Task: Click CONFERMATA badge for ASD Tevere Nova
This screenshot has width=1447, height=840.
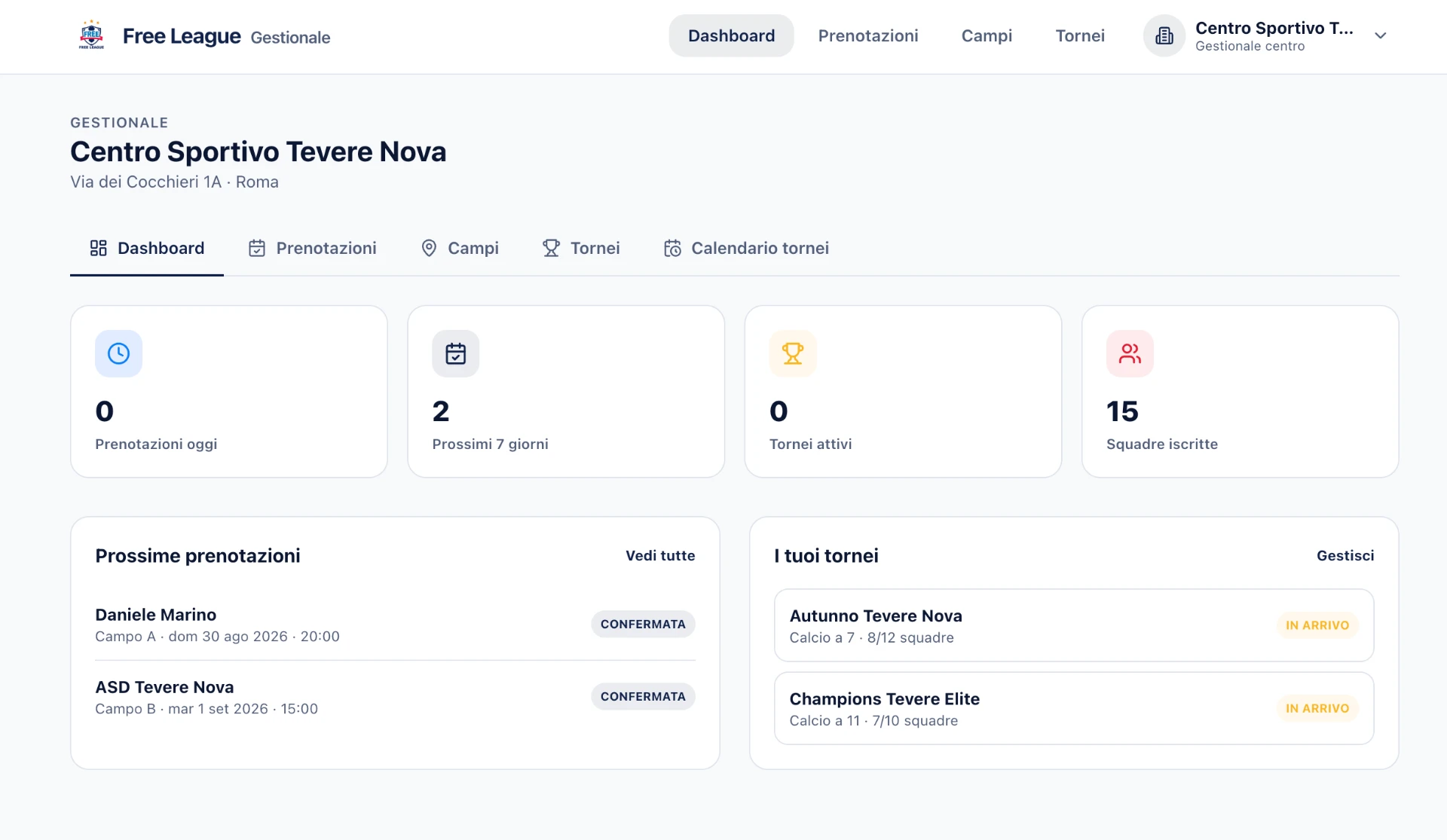Action: point(643,696)
